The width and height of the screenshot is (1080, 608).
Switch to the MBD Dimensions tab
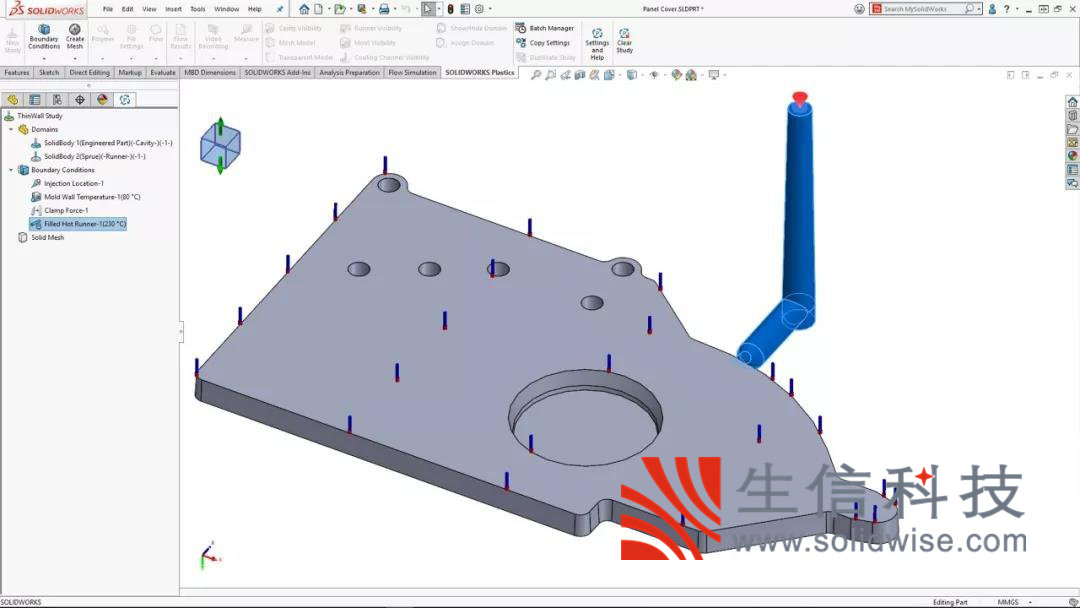[210, 72]
